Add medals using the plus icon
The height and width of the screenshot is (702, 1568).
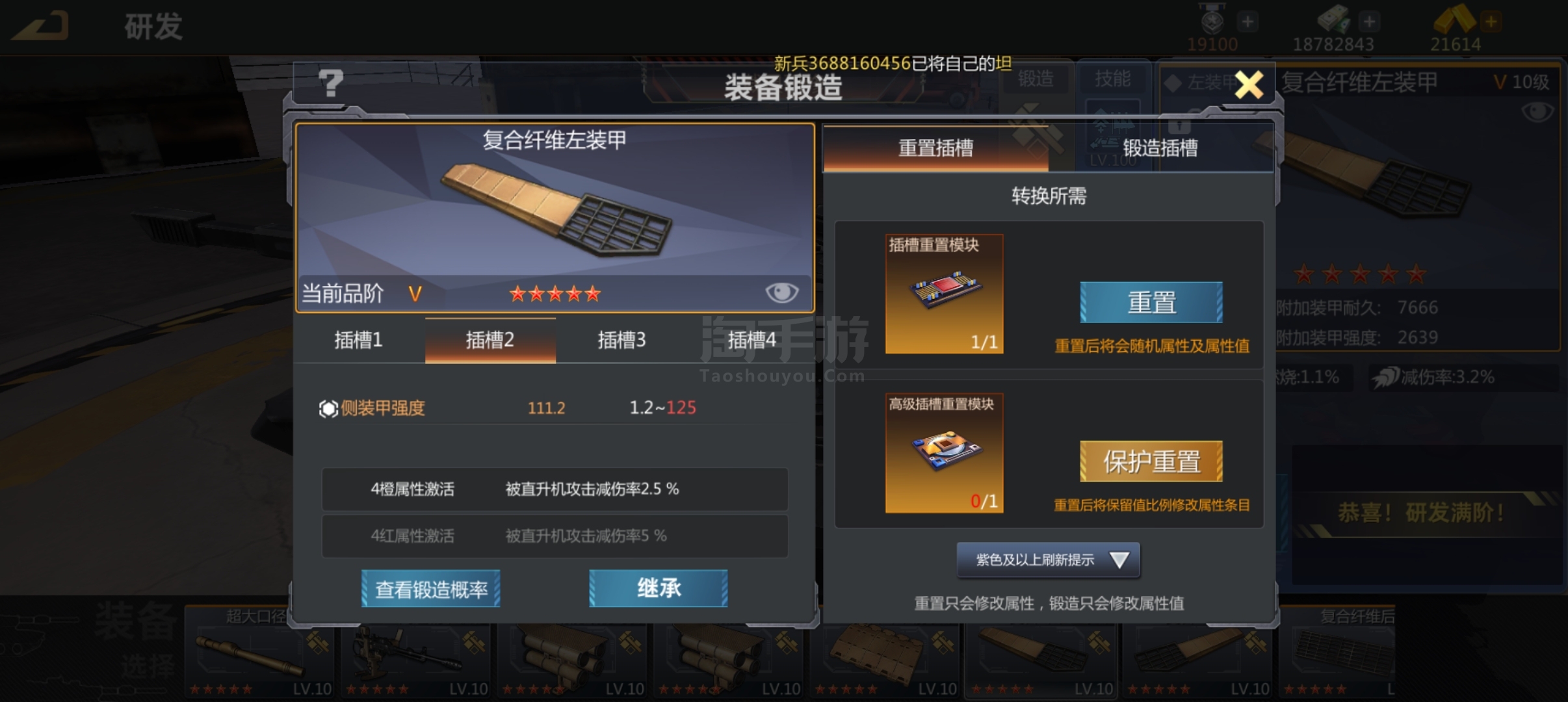pyautogui.click(x=1247, y=21)
